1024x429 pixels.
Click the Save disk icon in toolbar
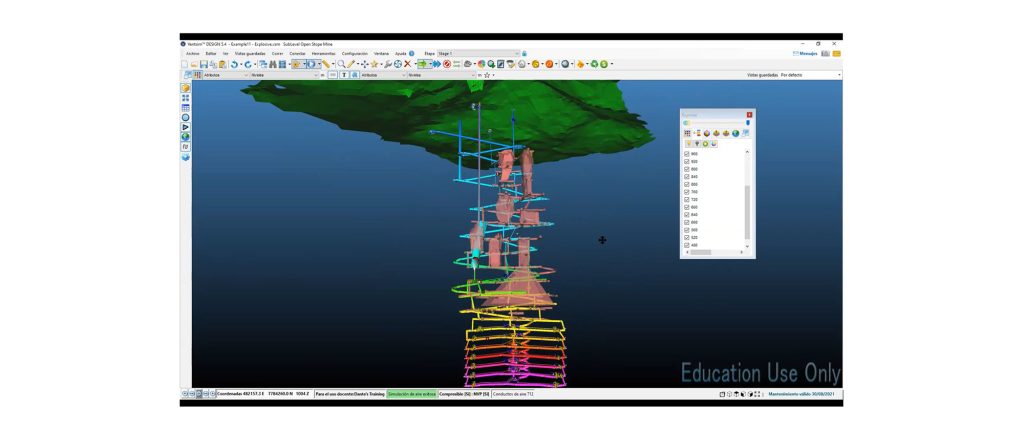click(204, 64)
